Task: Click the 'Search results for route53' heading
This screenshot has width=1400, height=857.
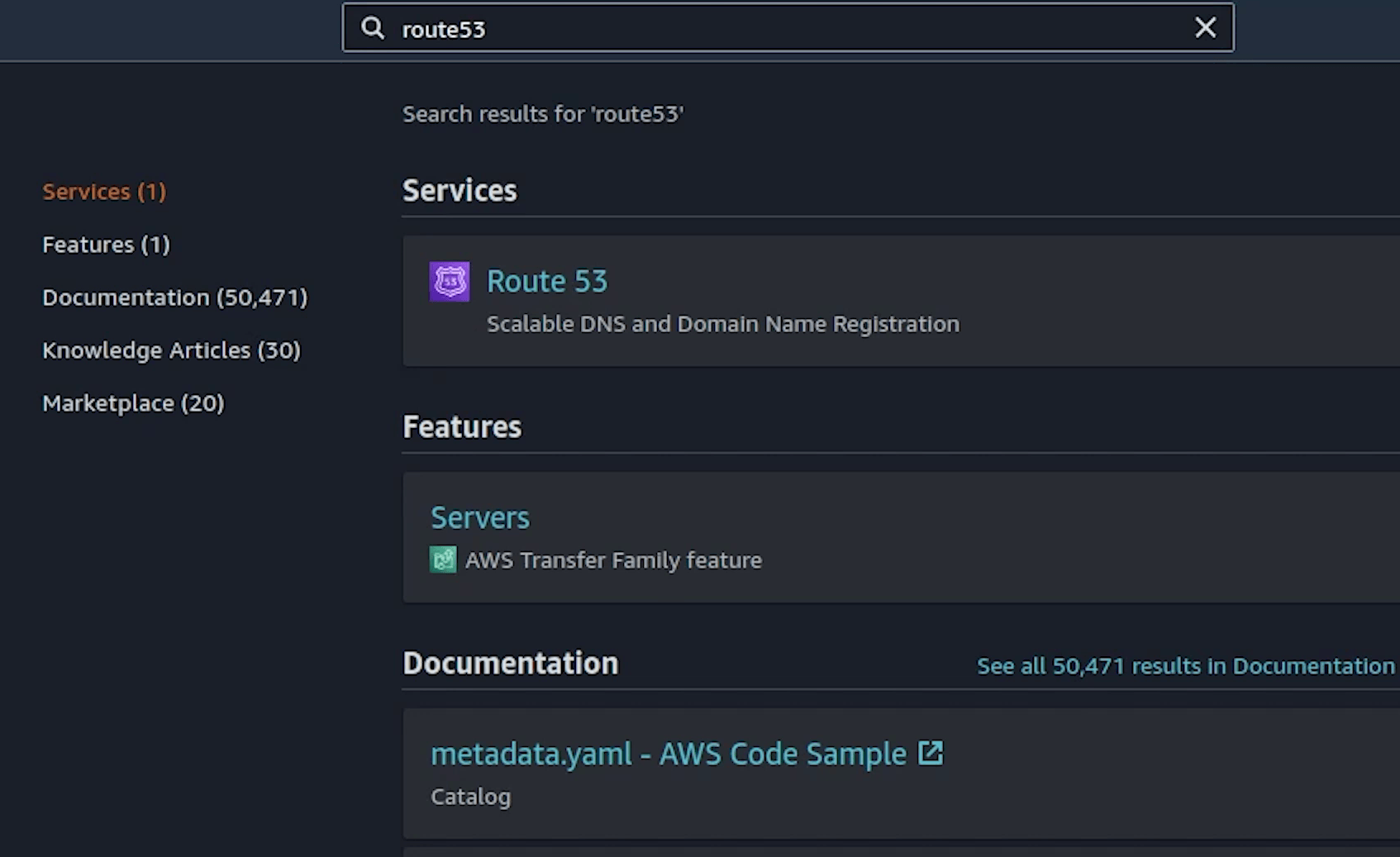Action: [543, 114]
